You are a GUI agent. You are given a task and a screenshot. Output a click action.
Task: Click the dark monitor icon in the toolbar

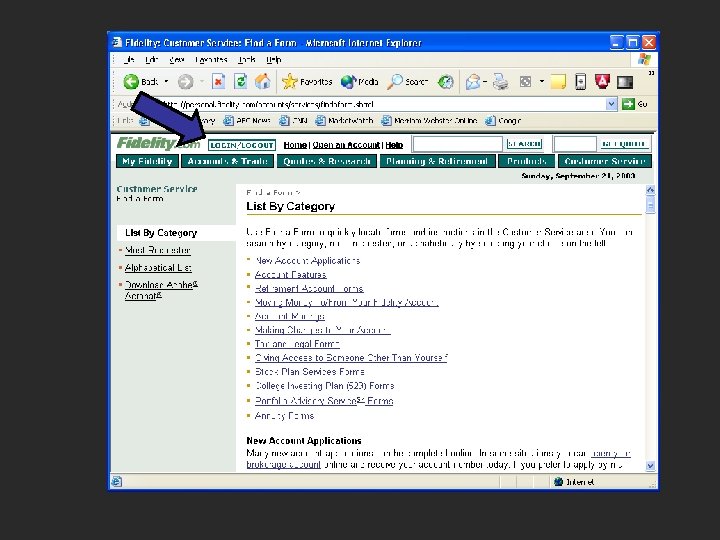point(625,82)
